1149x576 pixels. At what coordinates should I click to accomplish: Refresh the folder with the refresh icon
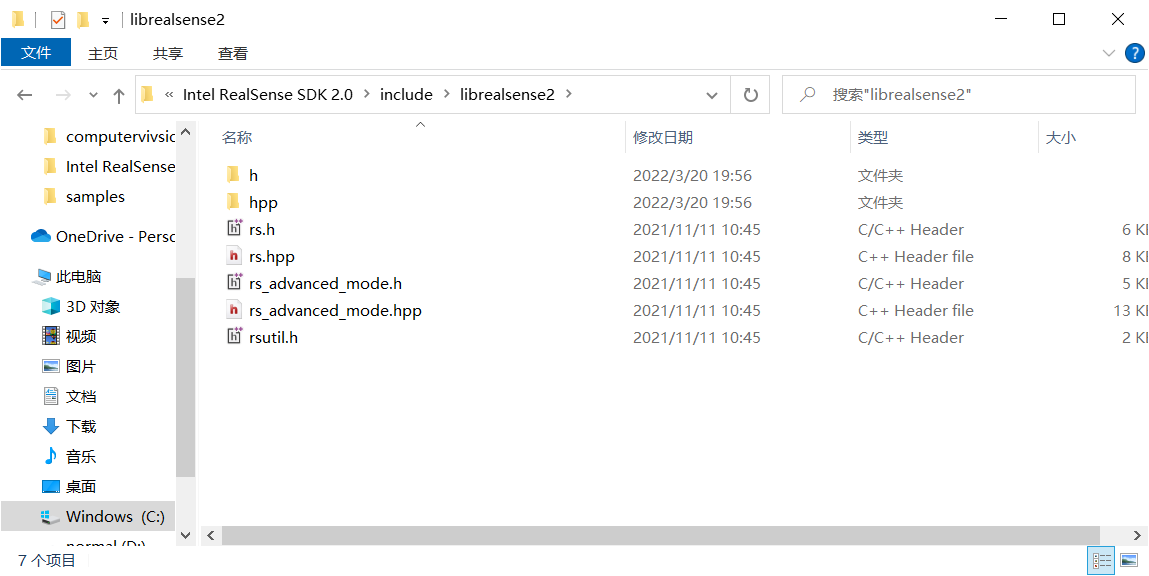coord(749,94)
